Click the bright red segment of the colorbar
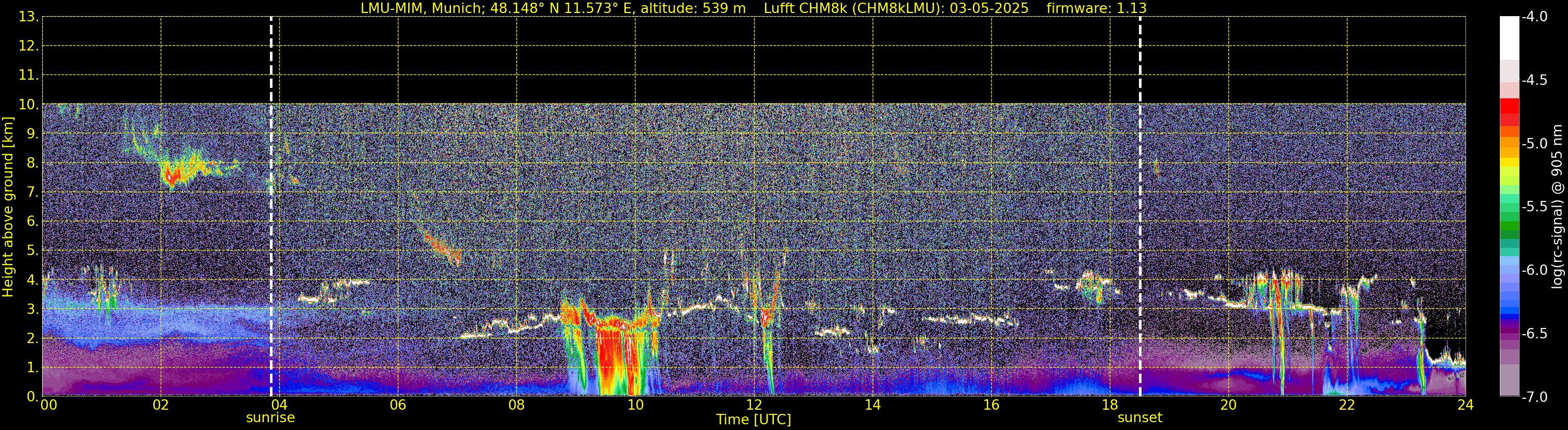The width and height of the screenshot is (1568, 430). (x=1509, y=105)
